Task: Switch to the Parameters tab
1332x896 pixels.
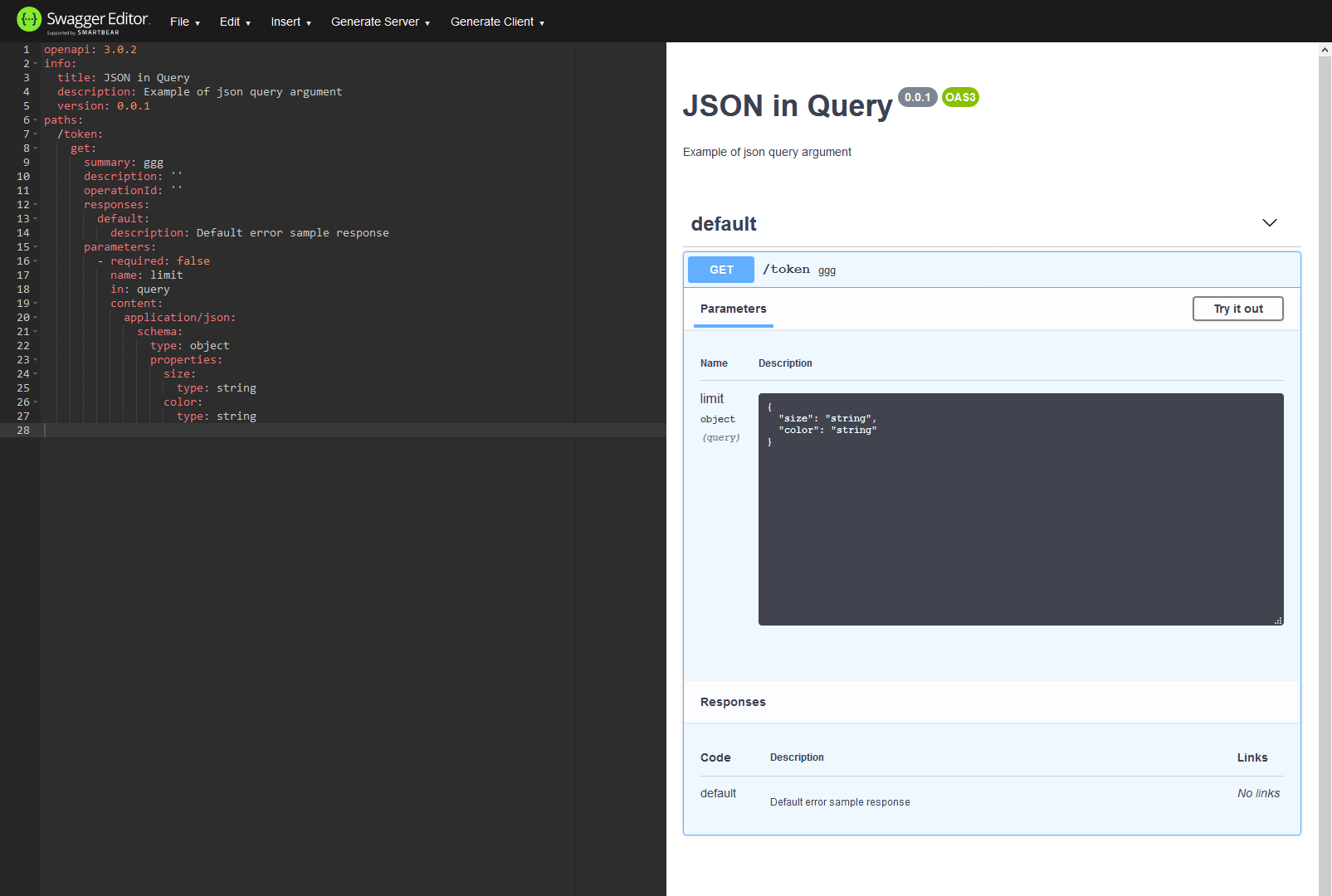Action: [732, 309]
